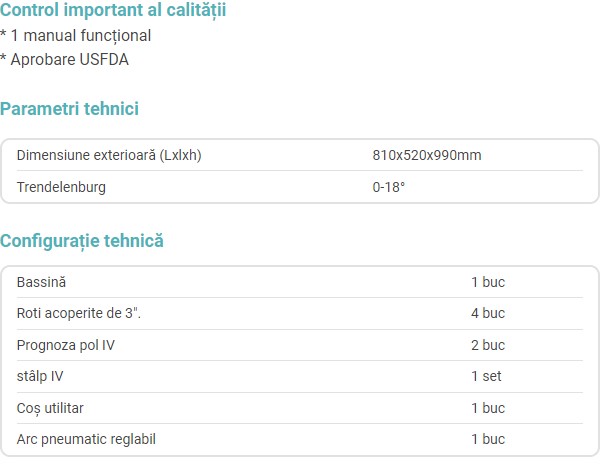Select the Bassină row label
Viewport: 603px width, 464px height.
click(42, 282)
